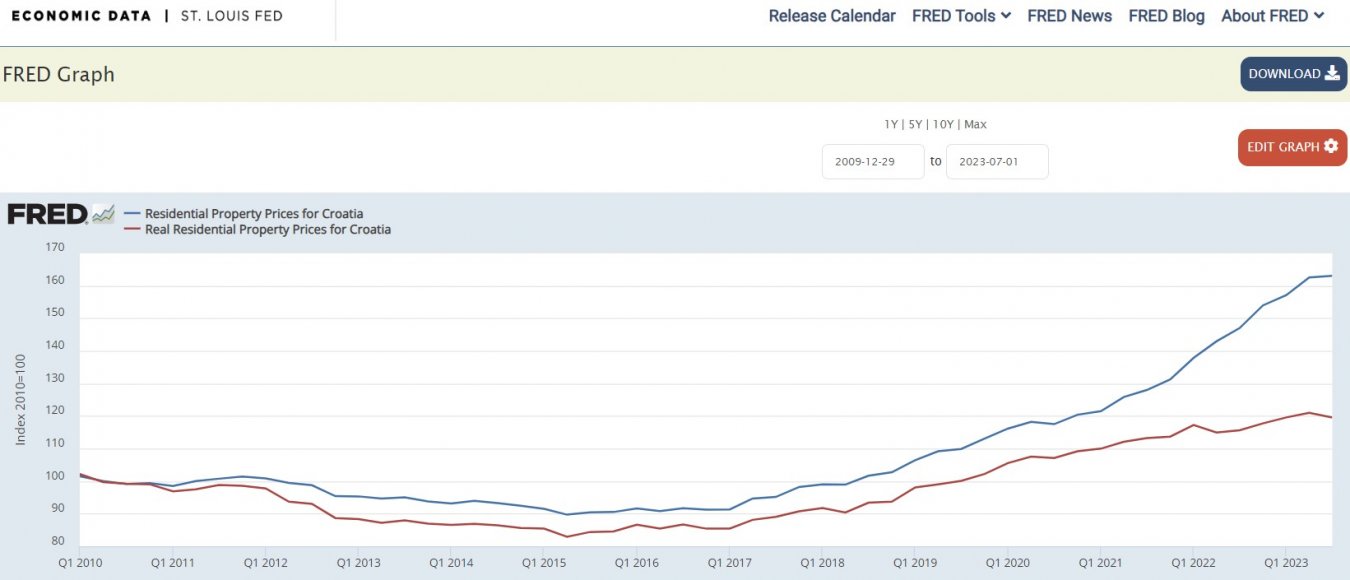Click the ST. LOUIS FED link

231,16
